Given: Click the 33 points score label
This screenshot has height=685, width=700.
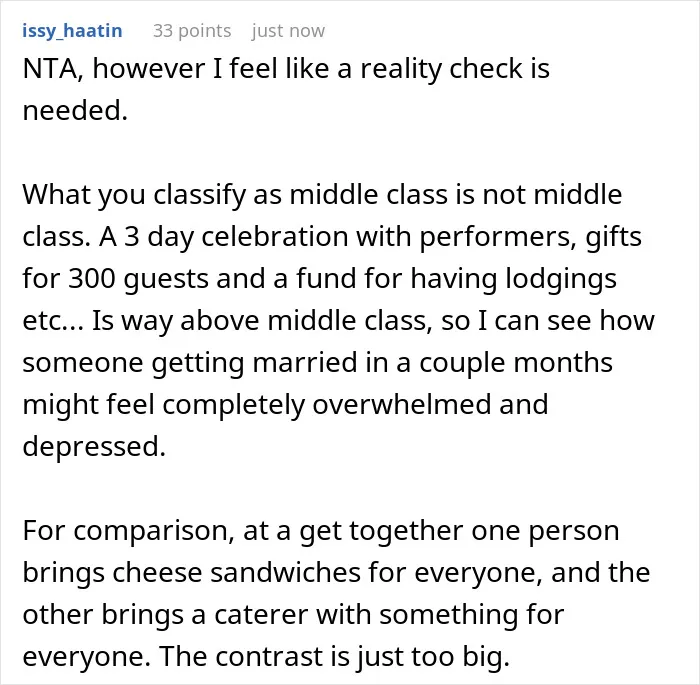Looking at the screenshot, I should [192, 31].
